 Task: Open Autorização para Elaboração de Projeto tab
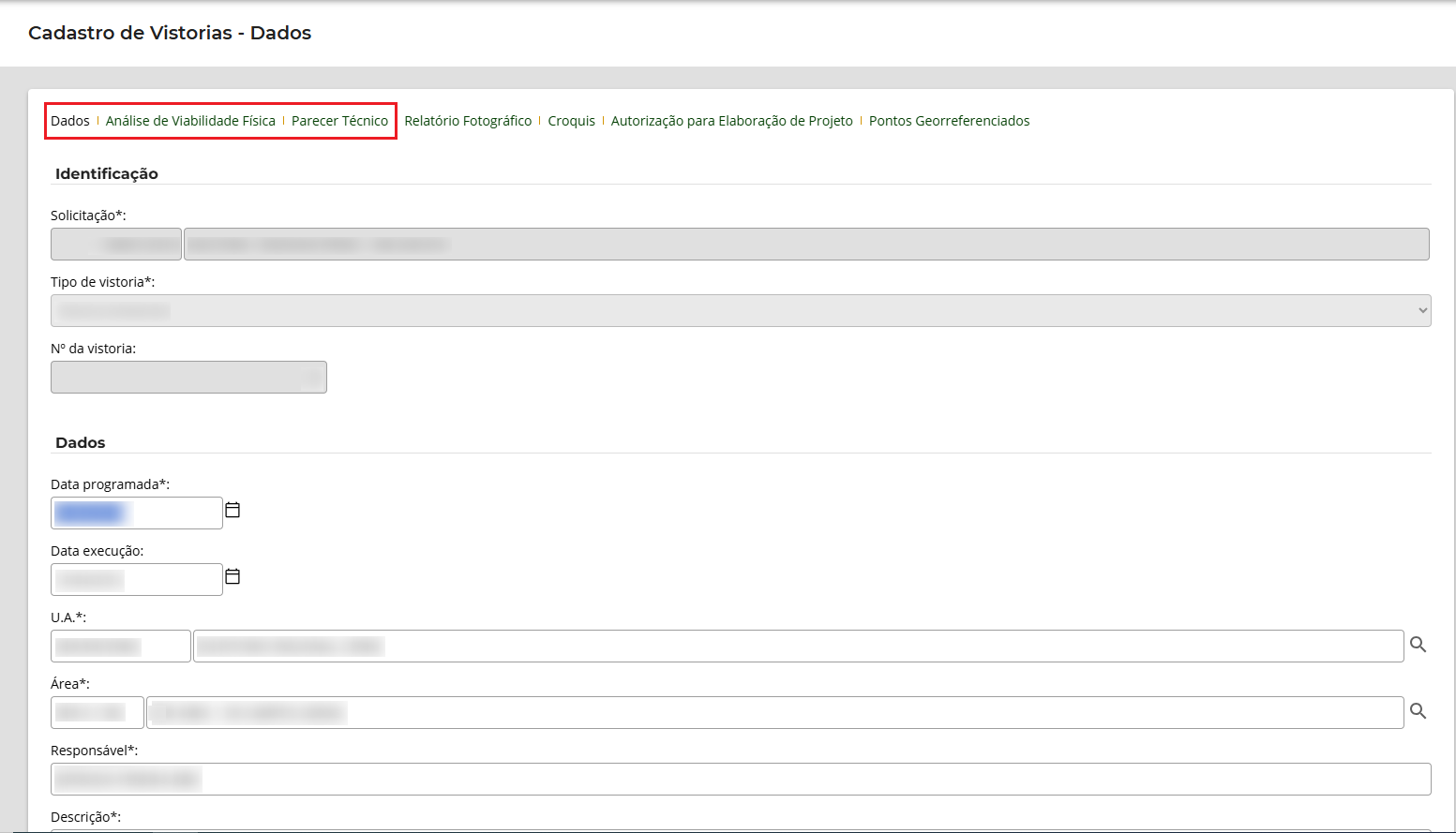tap(731, 121)
